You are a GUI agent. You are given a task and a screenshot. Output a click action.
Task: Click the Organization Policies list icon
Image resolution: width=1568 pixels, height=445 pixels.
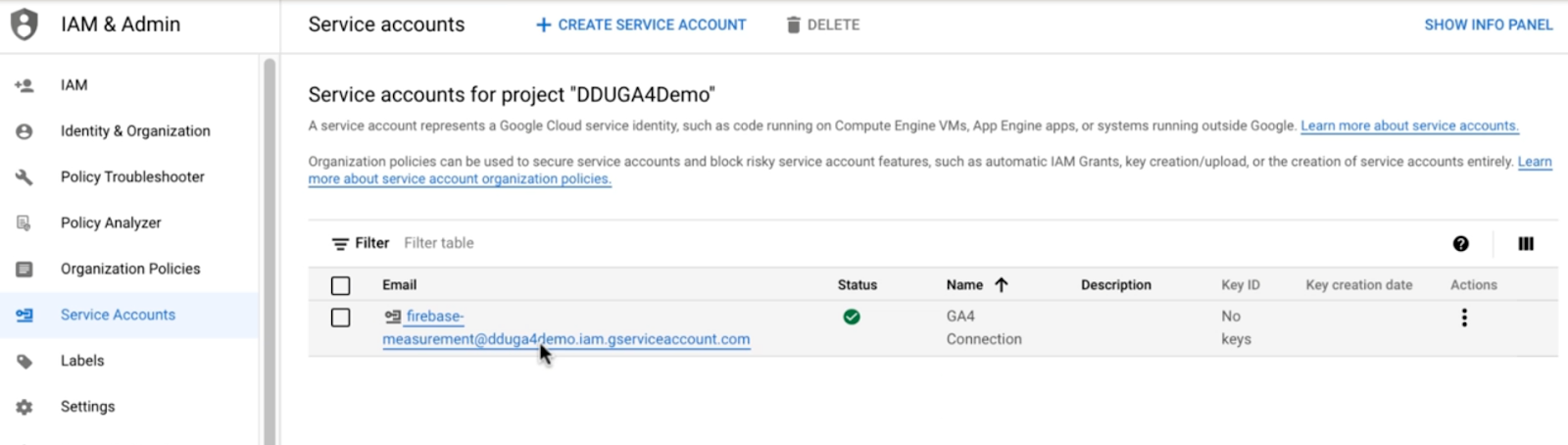tap(24, 270)
